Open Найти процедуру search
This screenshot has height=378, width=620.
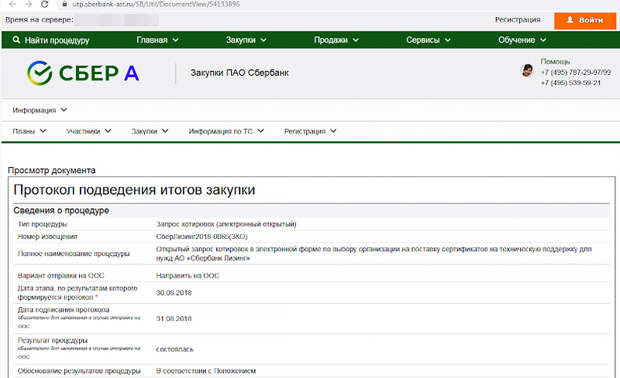pyautogui.click(x=57, y=40)
